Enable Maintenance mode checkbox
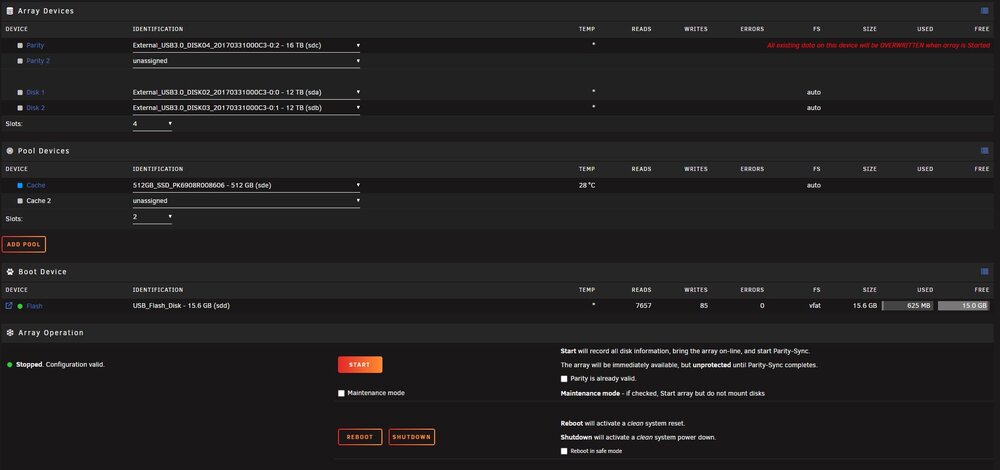 point(341,393)
